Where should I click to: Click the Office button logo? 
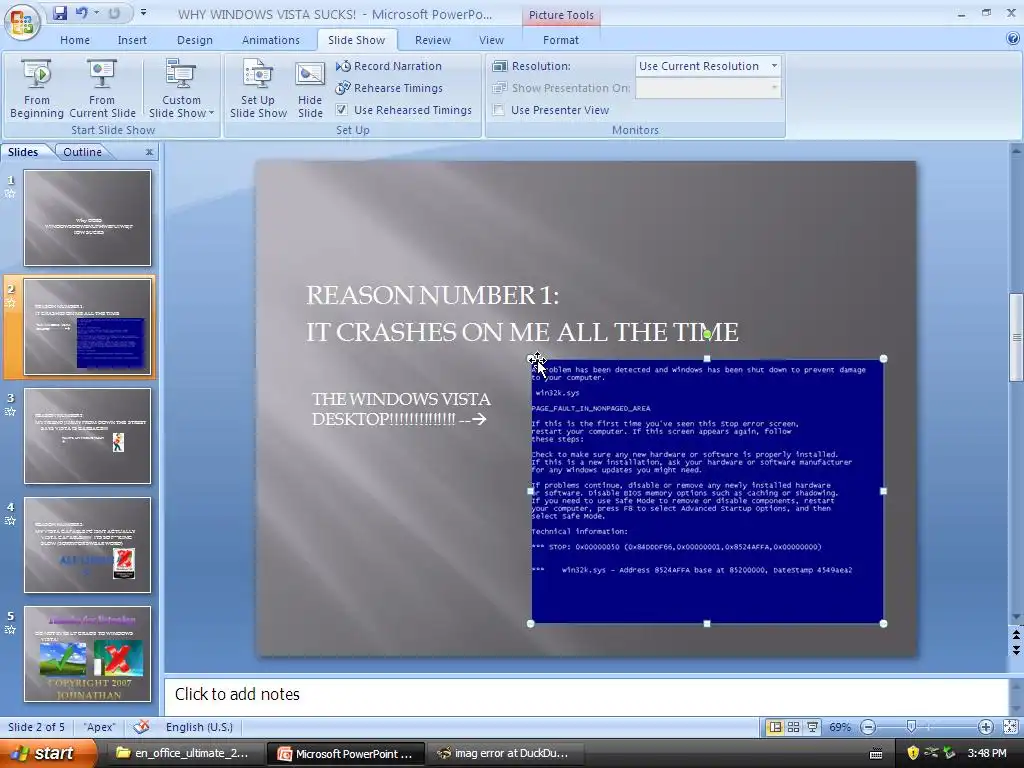click(x=22, y=22)
